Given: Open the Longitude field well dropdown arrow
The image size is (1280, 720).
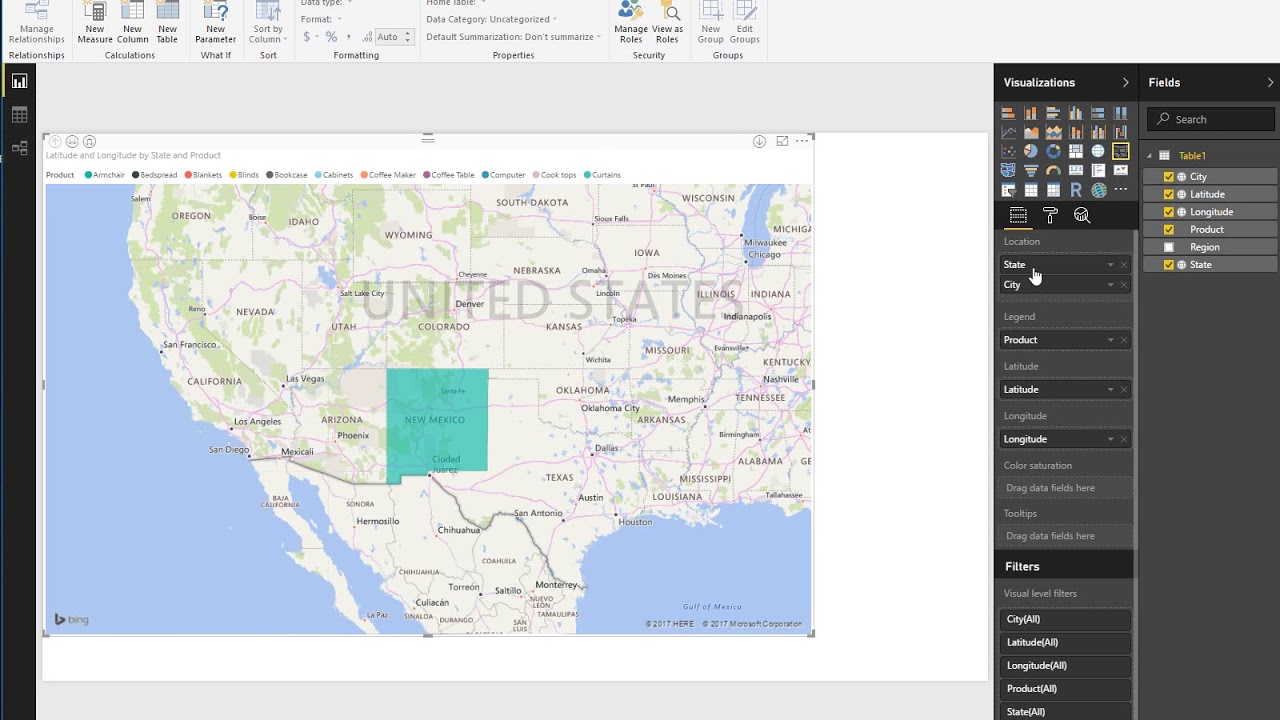Looking at the screenshot, I should (x=1110, y=439).
